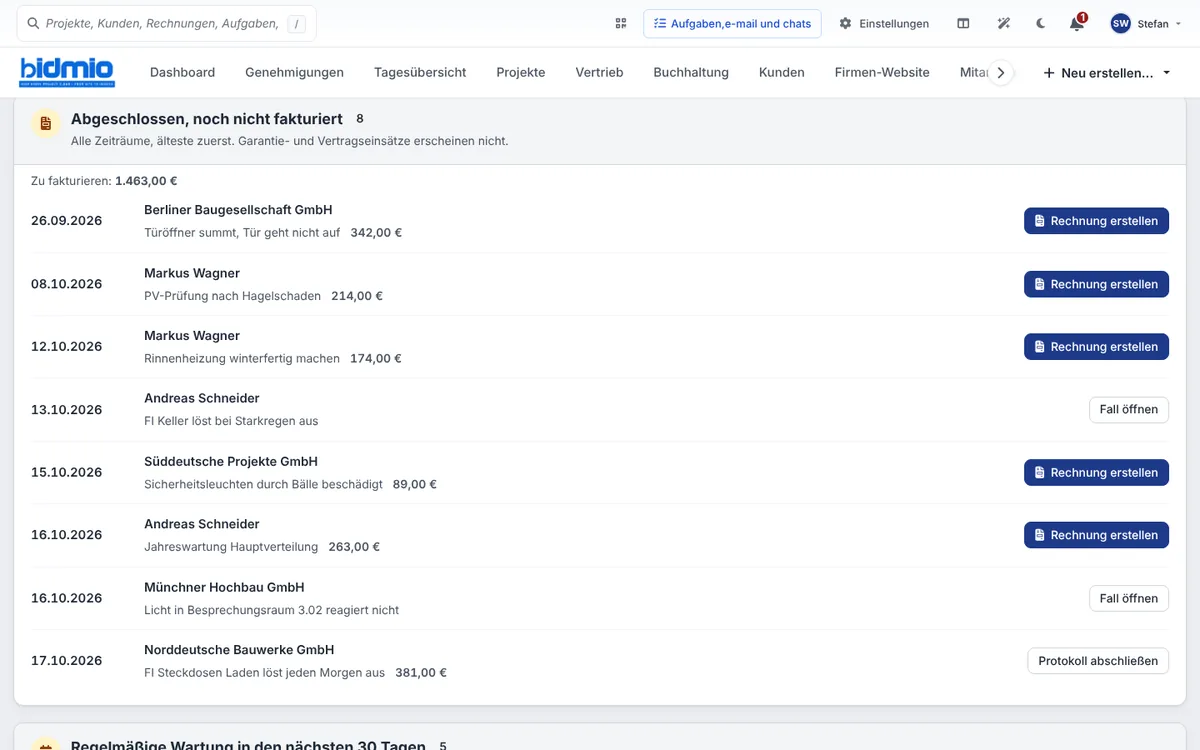Screen dimensions: 1200x750
Task: Focus the global search input field
Action: (x=167, y=23)
